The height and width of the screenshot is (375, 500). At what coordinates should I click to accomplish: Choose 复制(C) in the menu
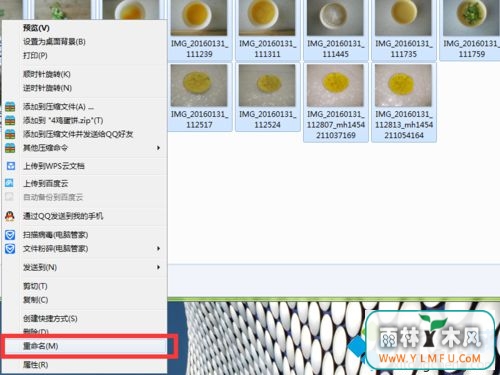pos(35,300)
